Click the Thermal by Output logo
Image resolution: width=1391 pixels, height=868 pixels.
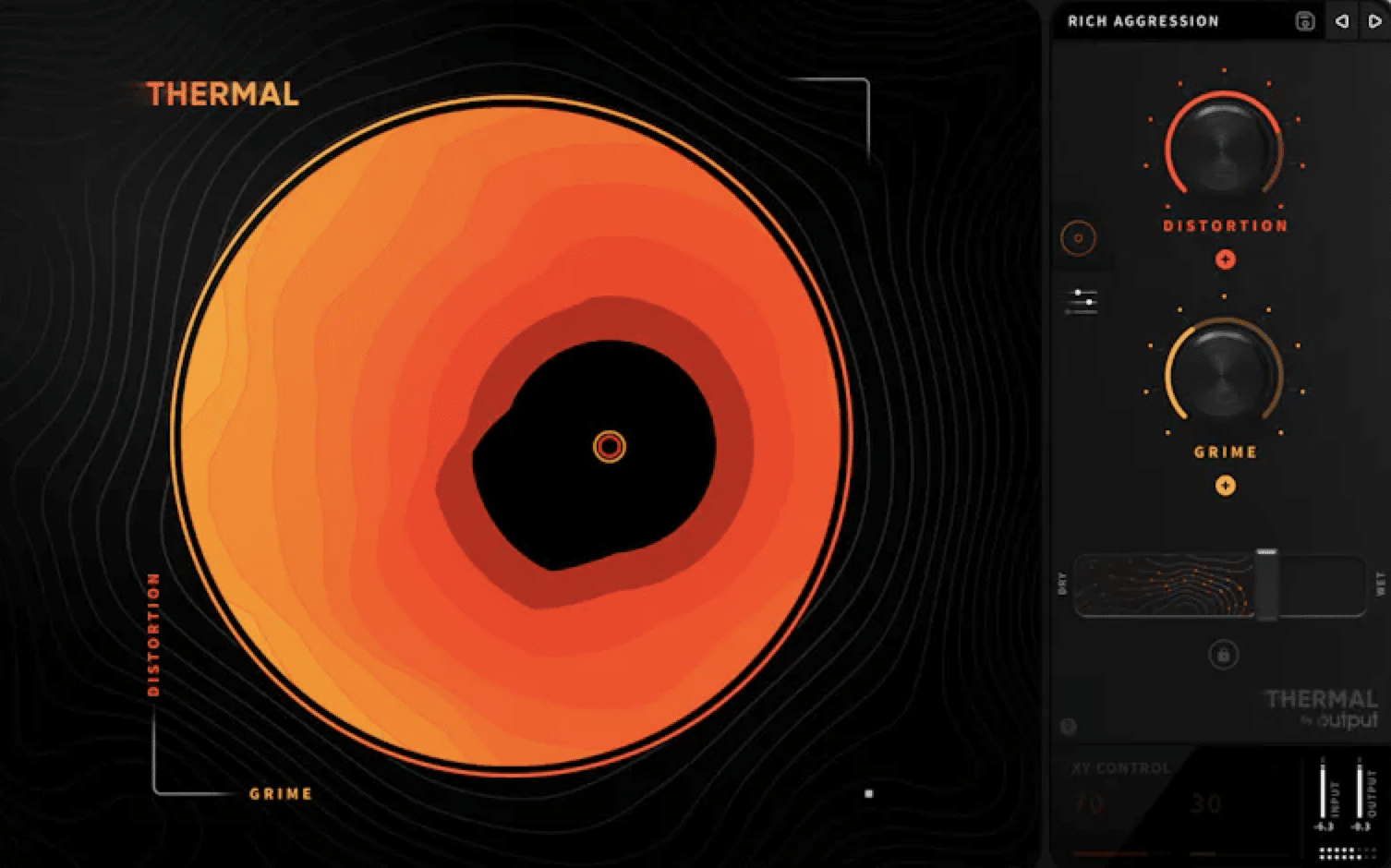point(1321,709)
